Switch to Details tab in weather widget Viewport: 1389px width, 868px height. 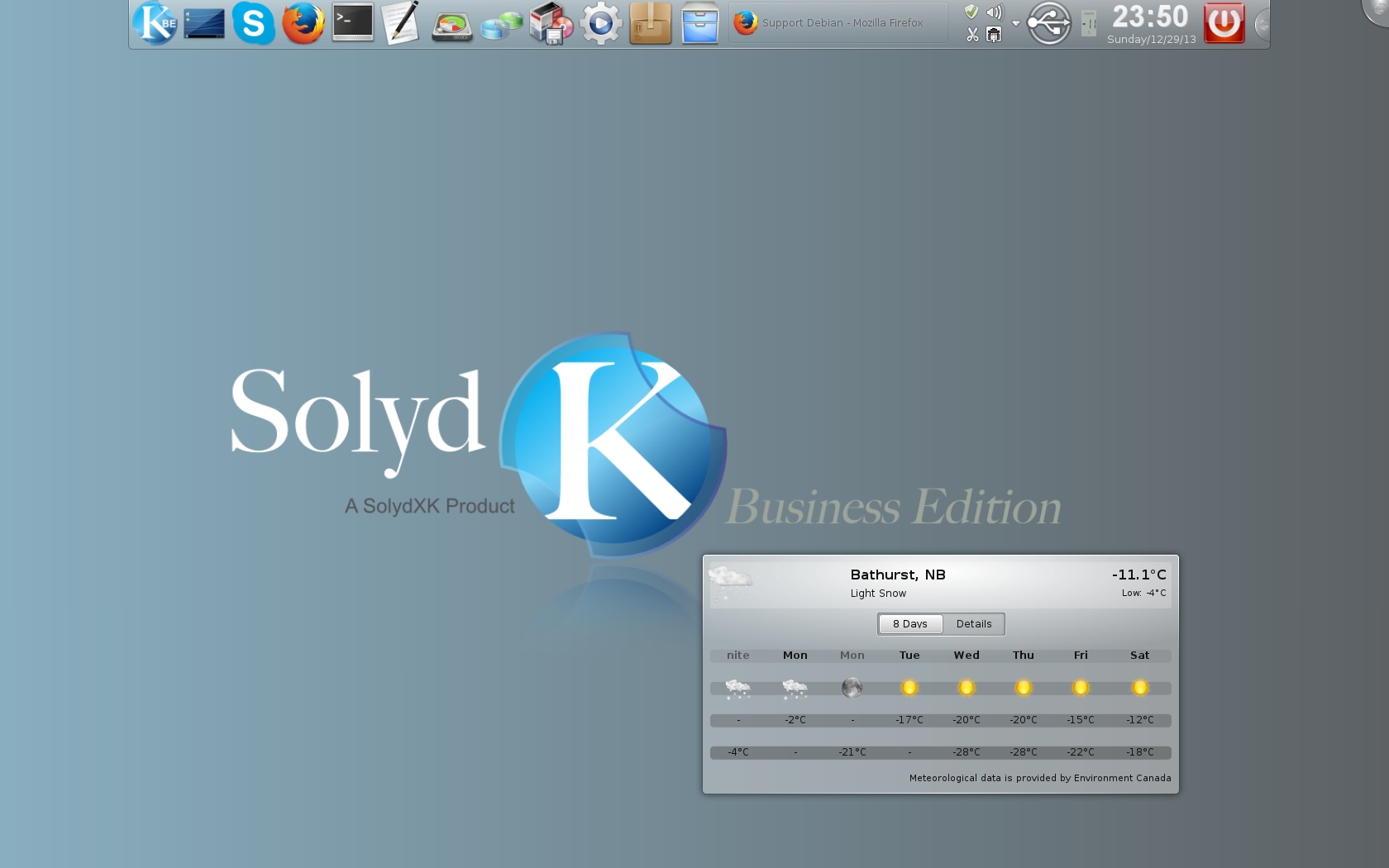[x=973, y=624]
